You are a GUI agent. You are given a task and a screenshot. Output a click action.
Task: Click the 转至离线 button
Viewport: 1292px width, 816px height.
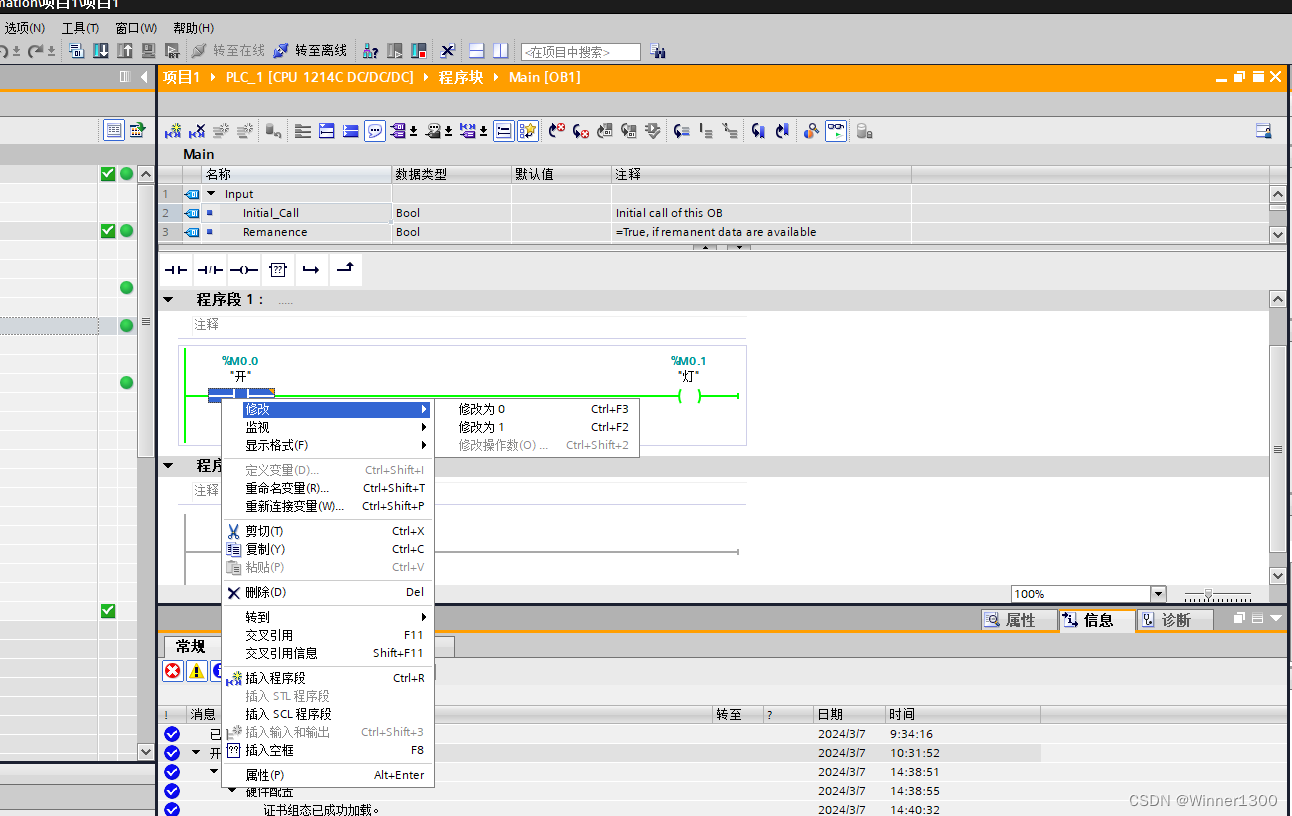[x=311, y=50]
